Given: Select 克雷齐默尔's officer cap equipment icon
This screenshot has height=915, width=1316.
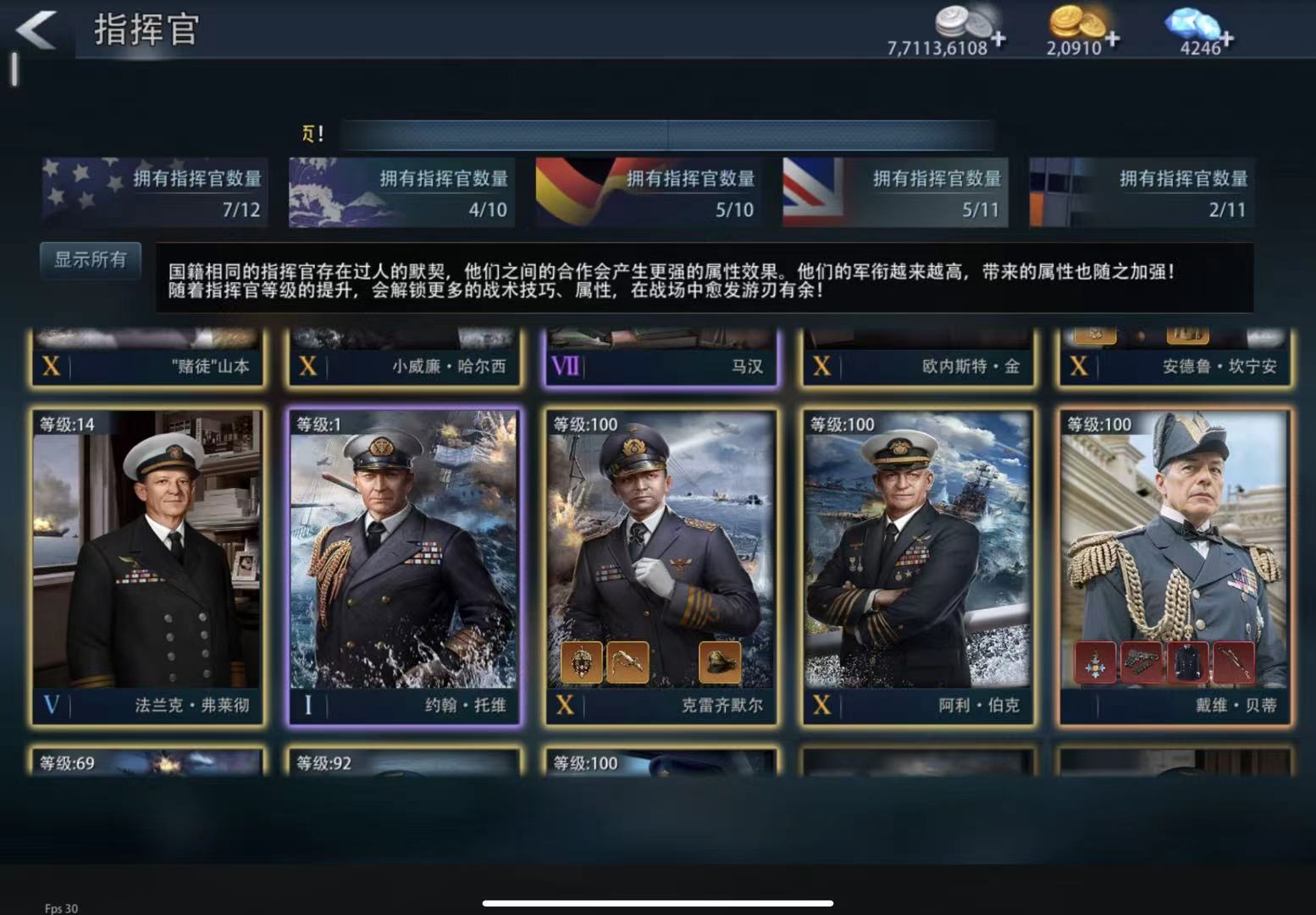Looking at the screenshot, I should point(719,661).
